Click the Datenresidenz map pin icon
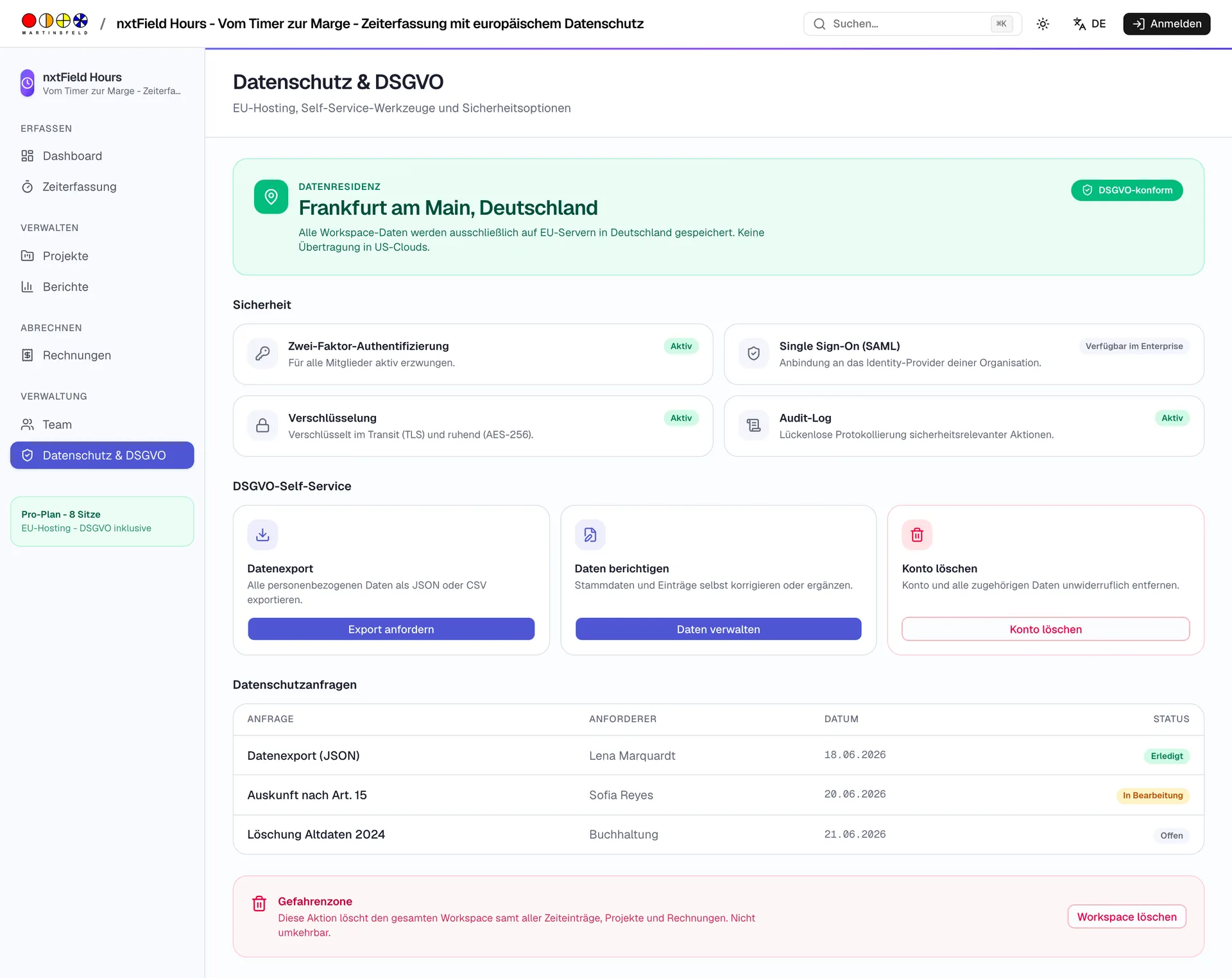 point(271,196)
